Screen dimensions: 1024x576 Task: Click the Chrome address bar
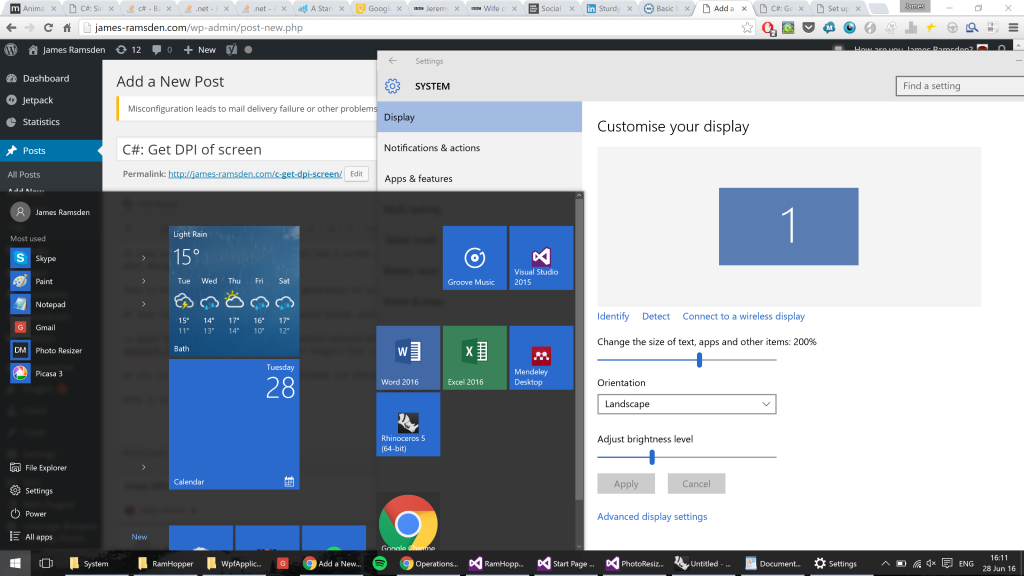(418, 27)
